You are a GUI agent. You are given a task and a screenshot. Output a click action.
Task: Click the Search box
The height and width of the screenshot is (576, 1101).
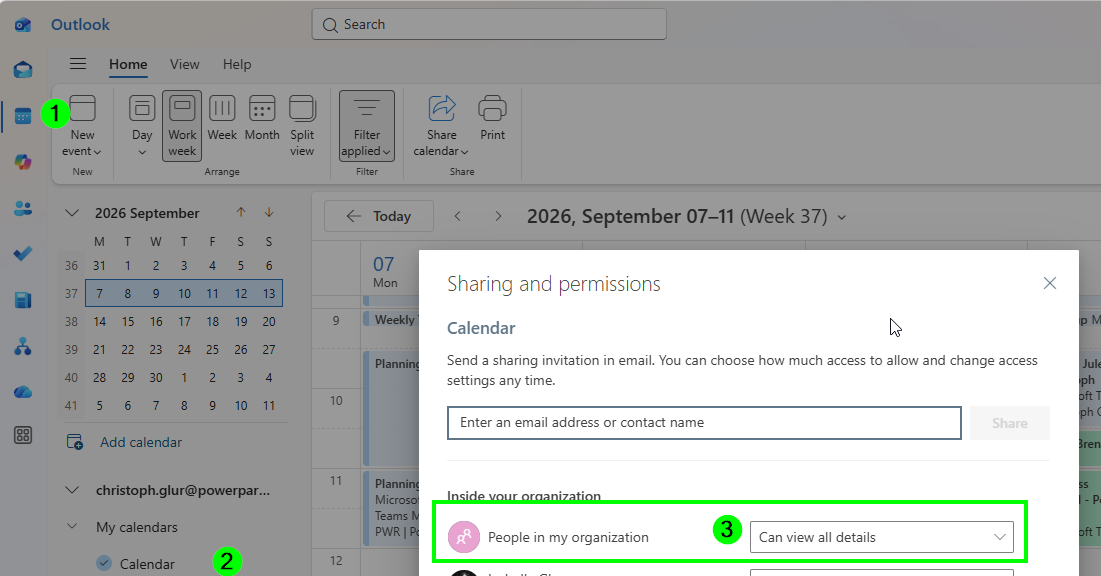pyautogui.click(x=489, y=25)
